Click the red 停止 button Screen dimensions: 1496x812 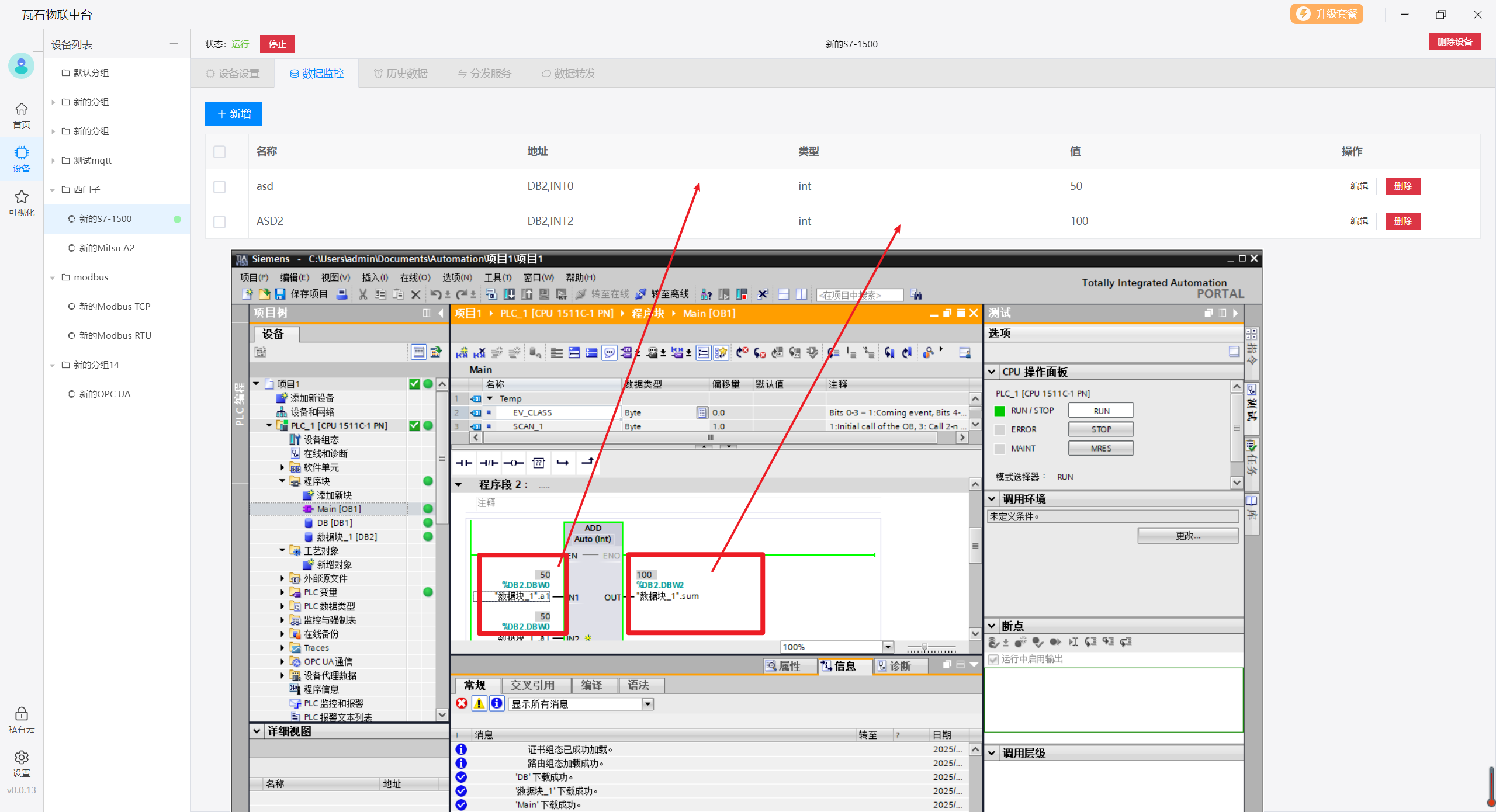pyautogui.click(x=277, y=44)
